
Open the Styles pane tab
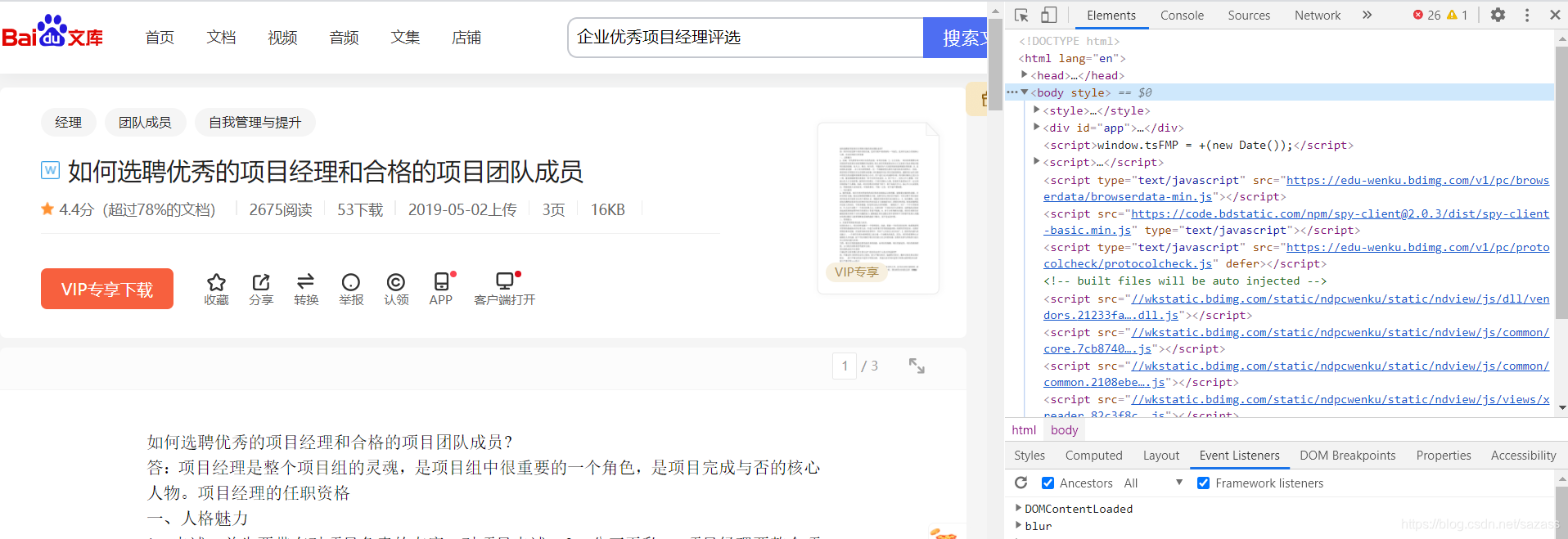click(x=1030, y=456)
